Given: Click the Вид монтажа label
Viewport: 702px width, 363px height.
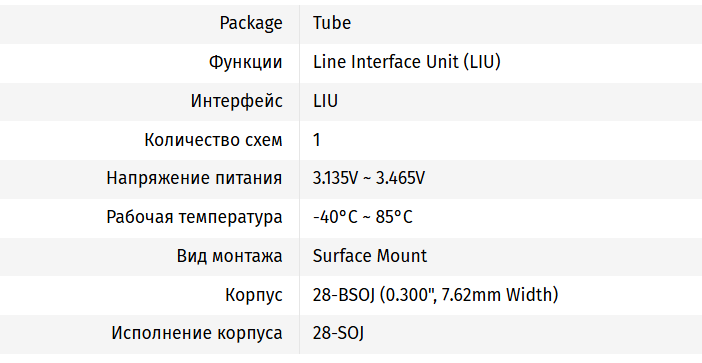Looking at the screenshot, I should [x=230, y=256].
